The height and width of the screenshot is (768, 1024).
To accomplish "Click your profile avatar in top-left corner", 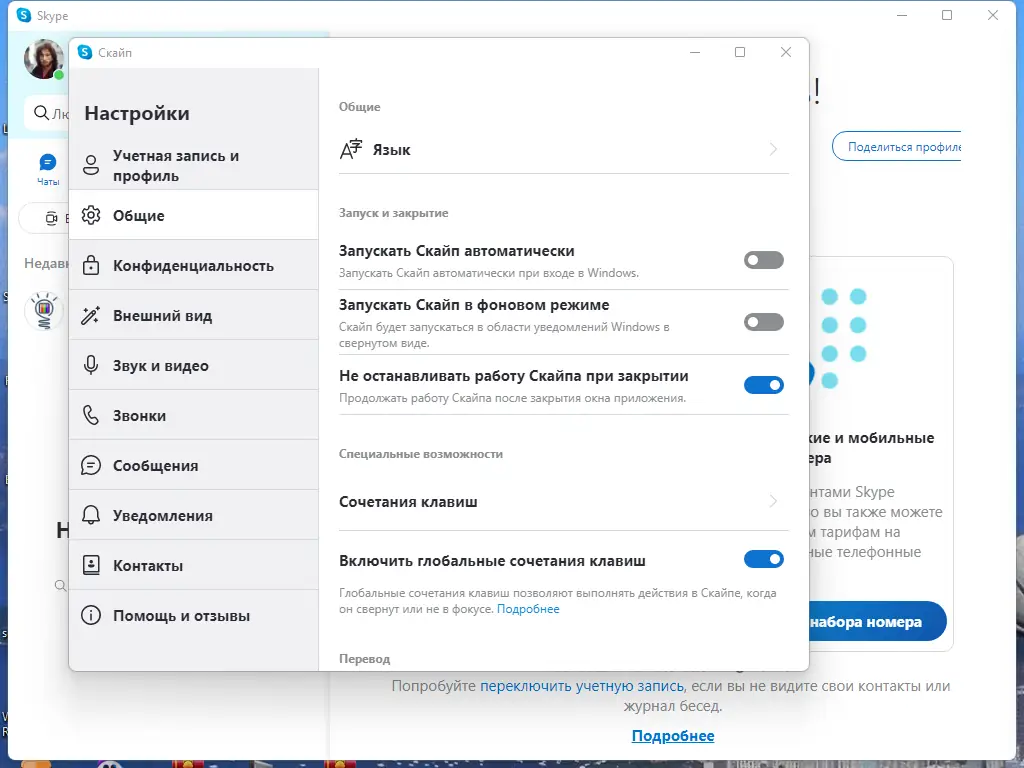I will coord(42,59).
